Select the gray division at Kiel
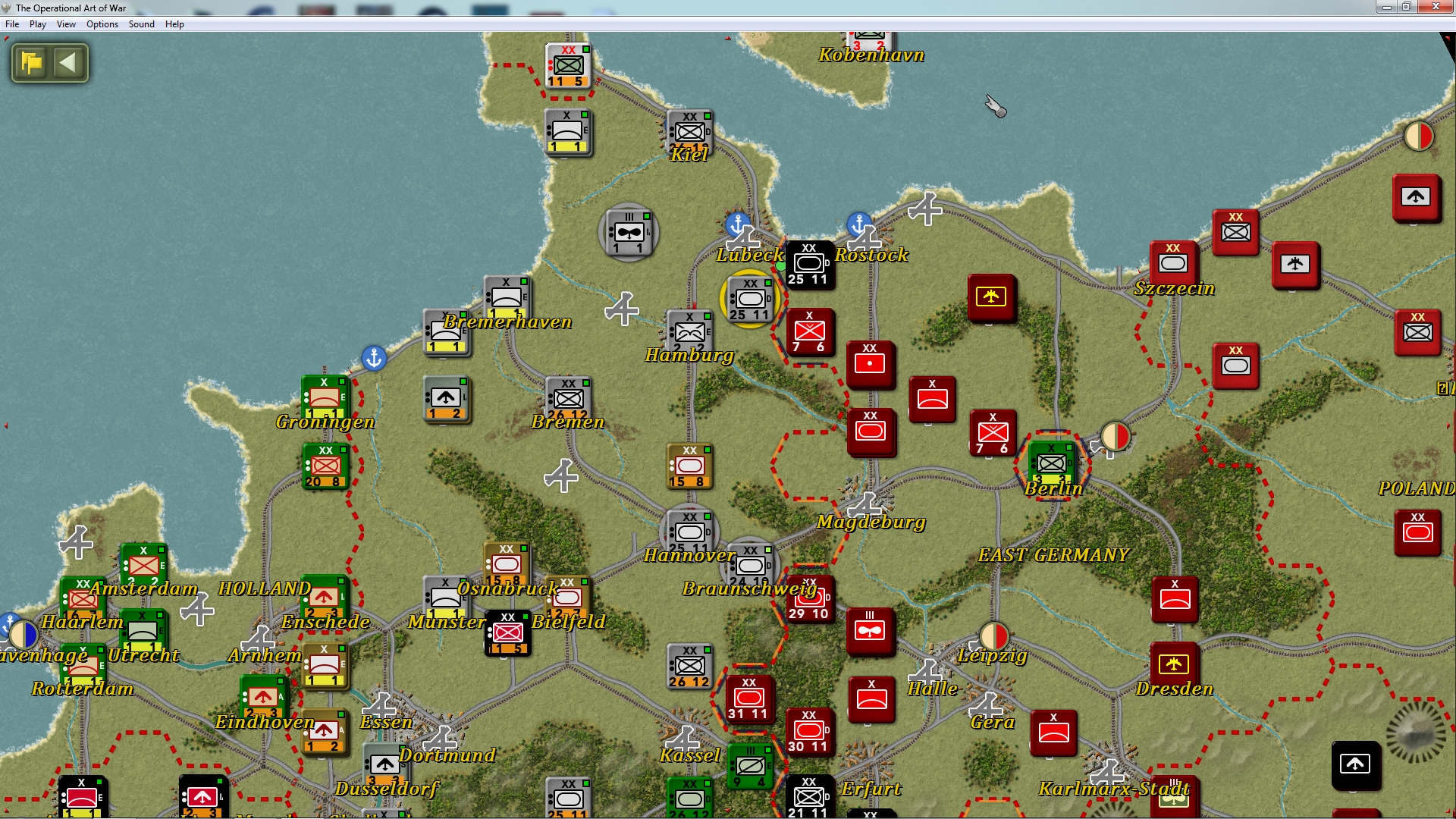Image resolution: width=1456 pixels, height=819 pixels. [x=689, y=132]
